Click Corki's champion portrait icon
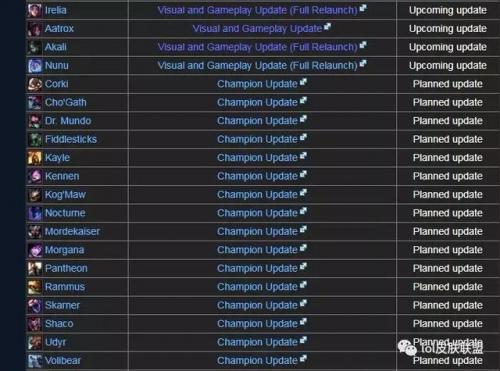Screen dimensions: 500x371 (x=35, y=84)
